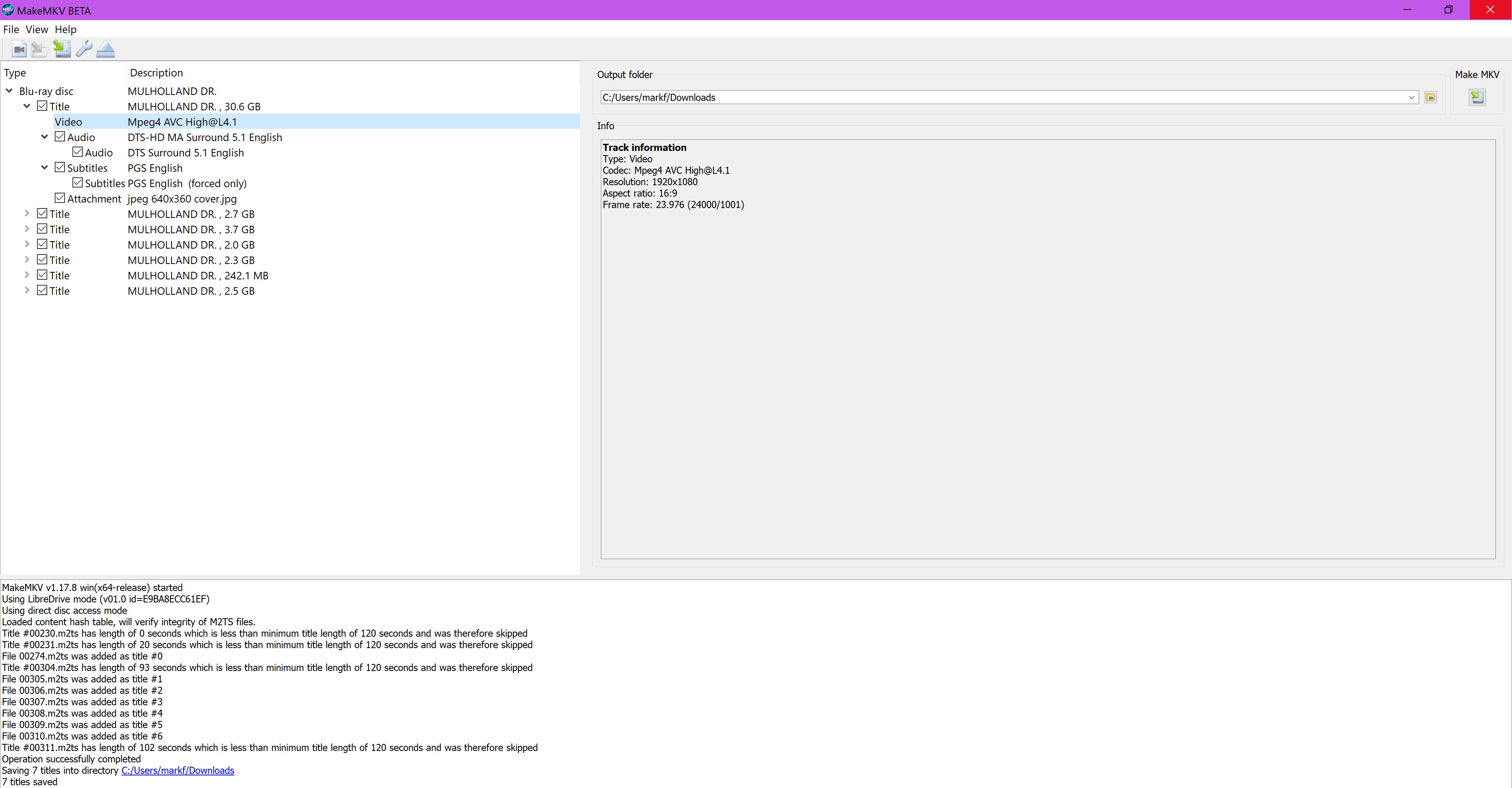
Task: Collapse the DTS-HD MA Audio node
Action: point(44,137)
